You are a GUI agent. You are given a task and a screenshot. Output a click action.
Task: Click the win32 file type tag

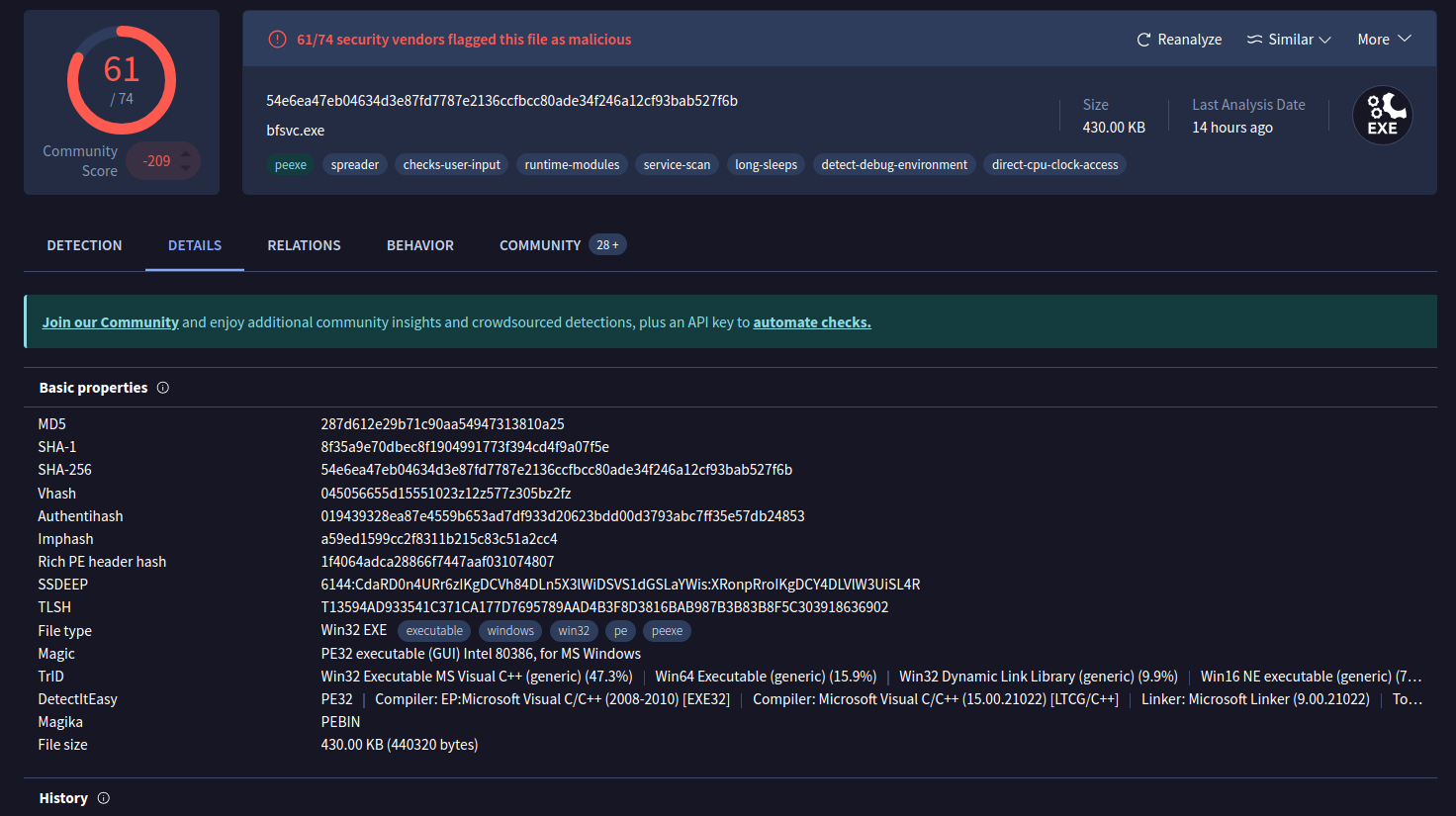click(574, 631)
